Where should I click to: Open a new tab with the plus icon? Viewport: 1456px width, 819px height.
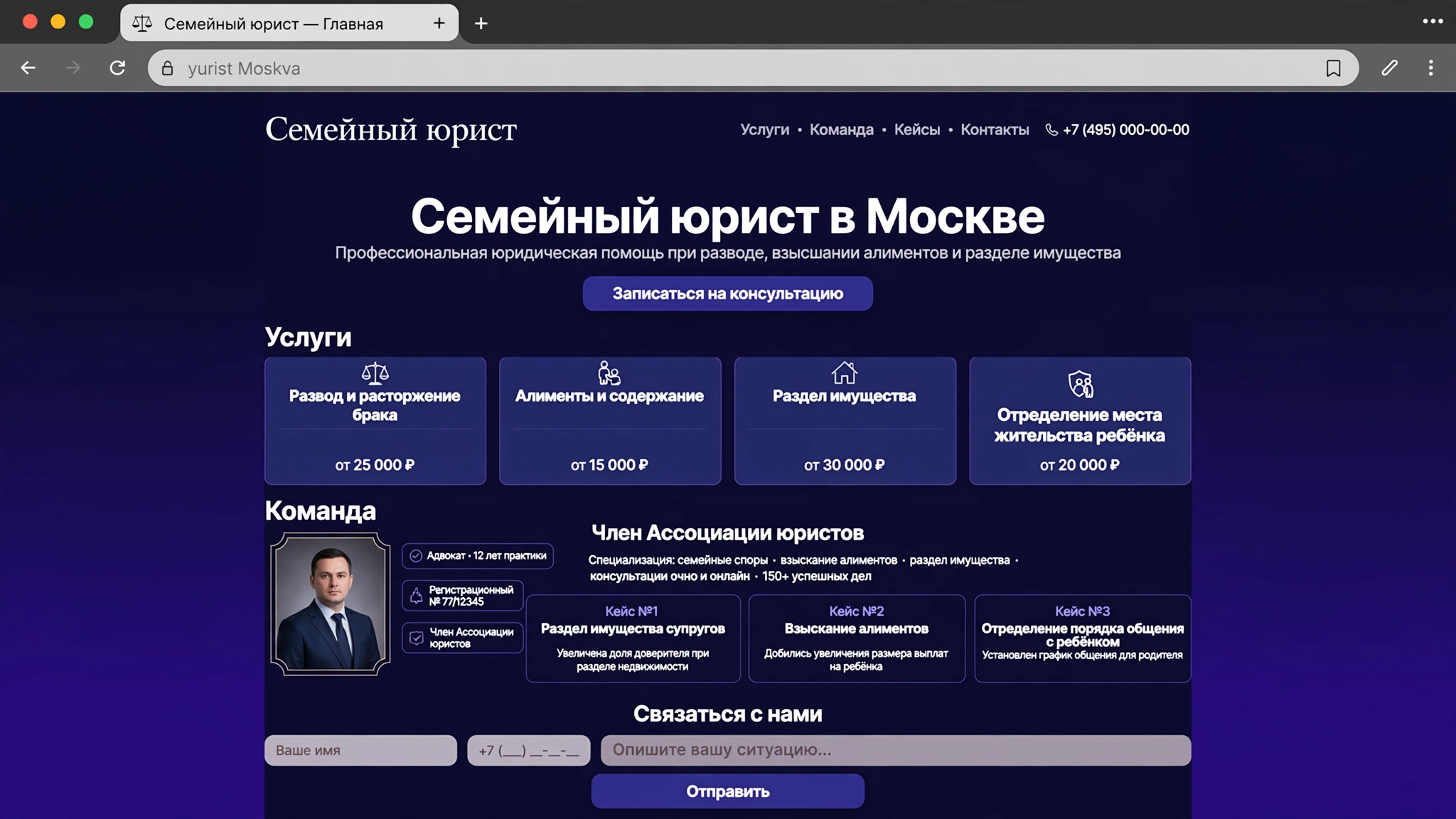(x=481, y=23)
